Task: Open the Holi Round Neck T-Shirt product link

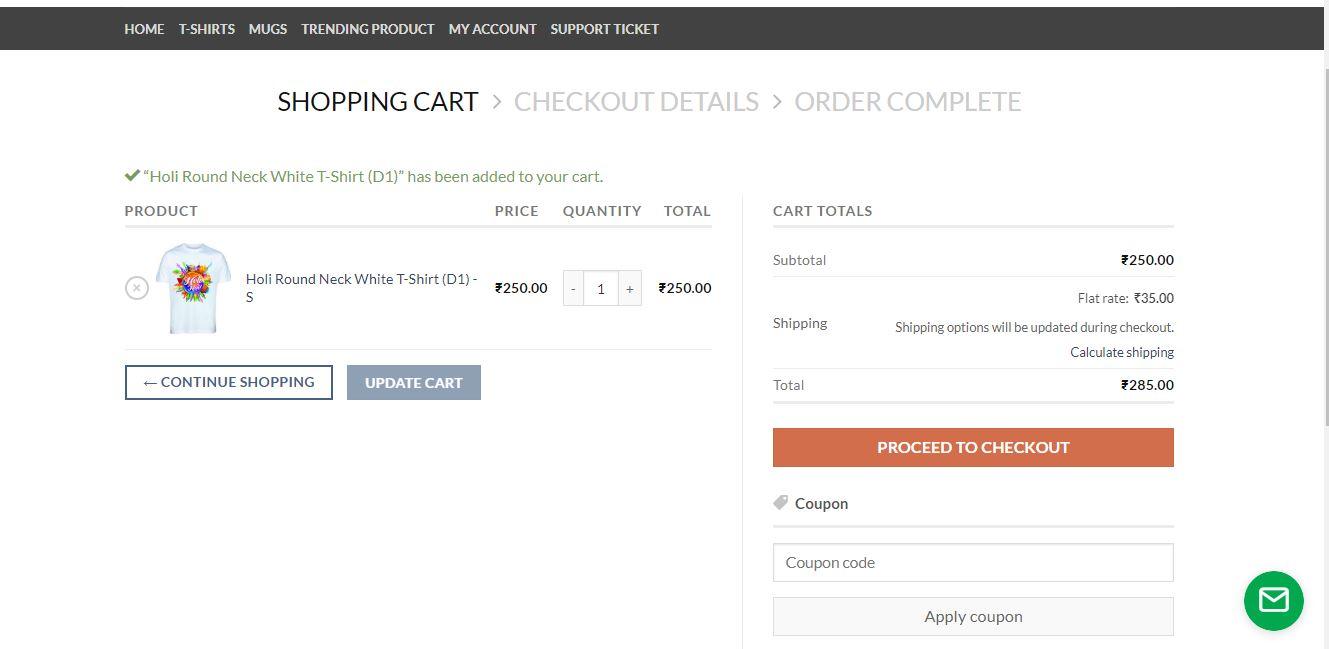Action: click(360, 279)
